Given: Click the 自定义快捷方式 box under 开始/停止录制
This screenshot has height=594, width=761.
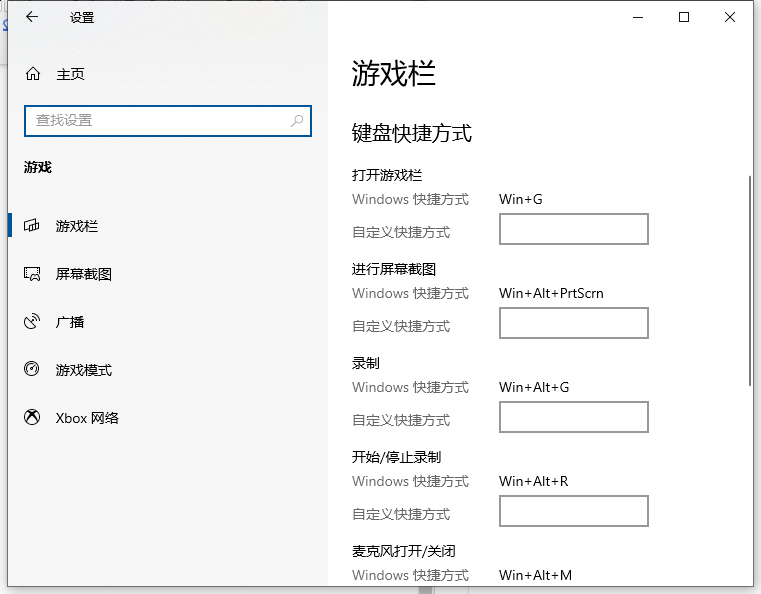Looking at the screenshot, I should click(x=573, y=511).
